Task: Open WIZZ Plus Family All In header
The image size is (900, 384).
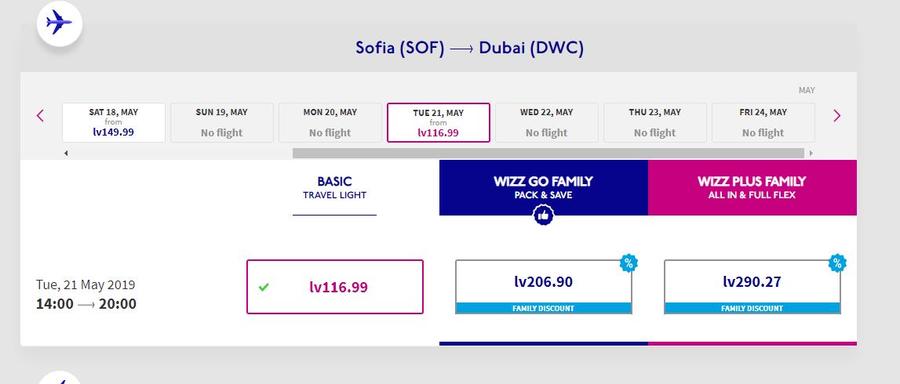Action: click(752, 188)
